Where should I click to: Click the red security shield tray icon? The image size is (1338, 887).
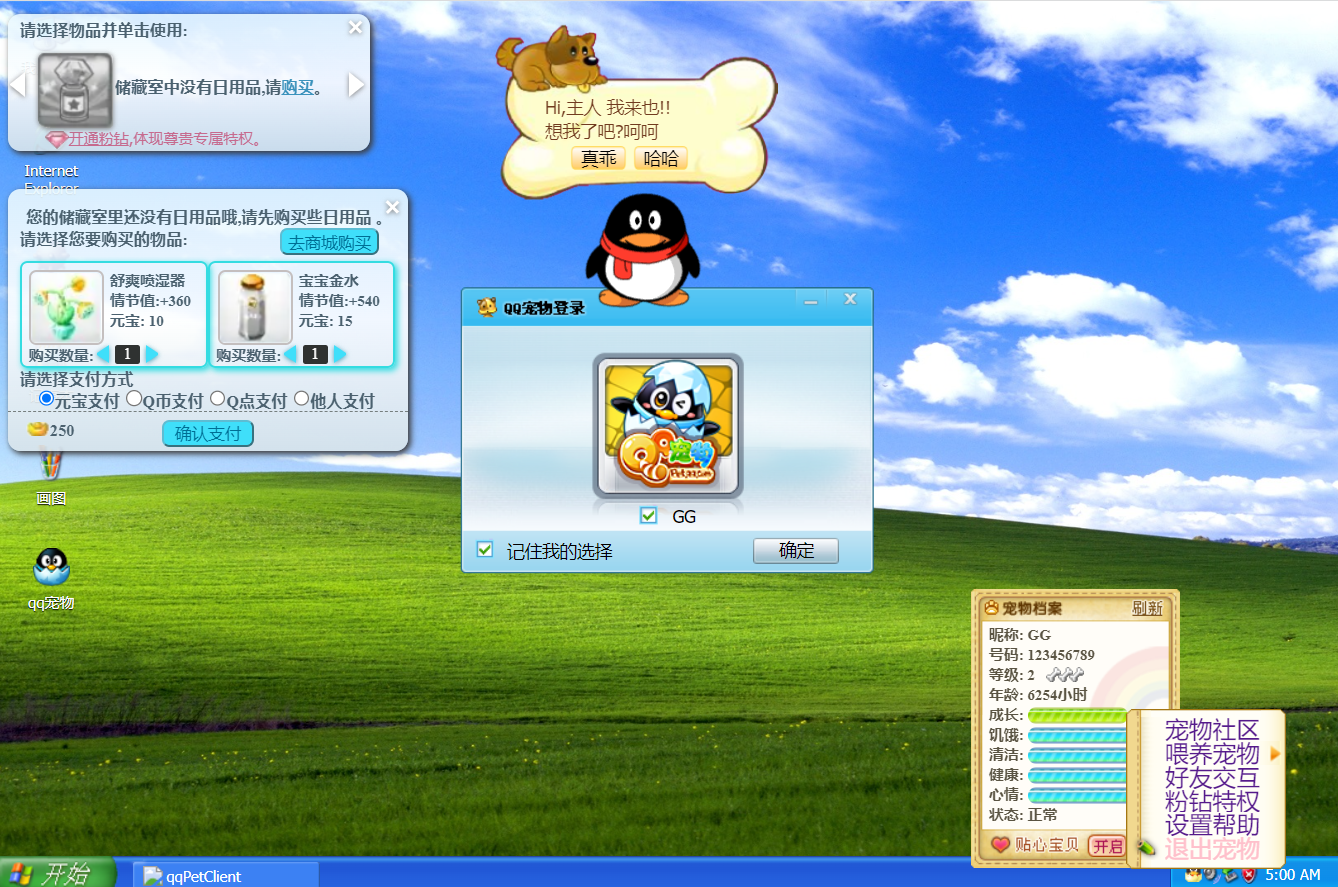(1248, 874)
